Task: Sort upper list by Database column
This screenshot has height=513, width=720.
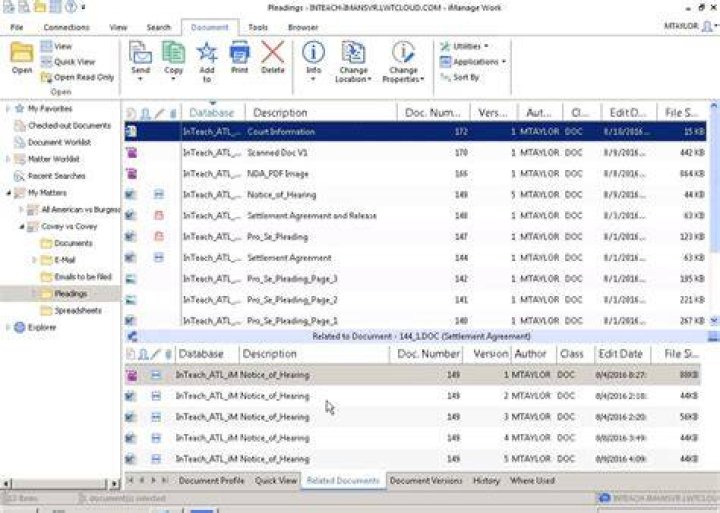Action: (214, 113)
